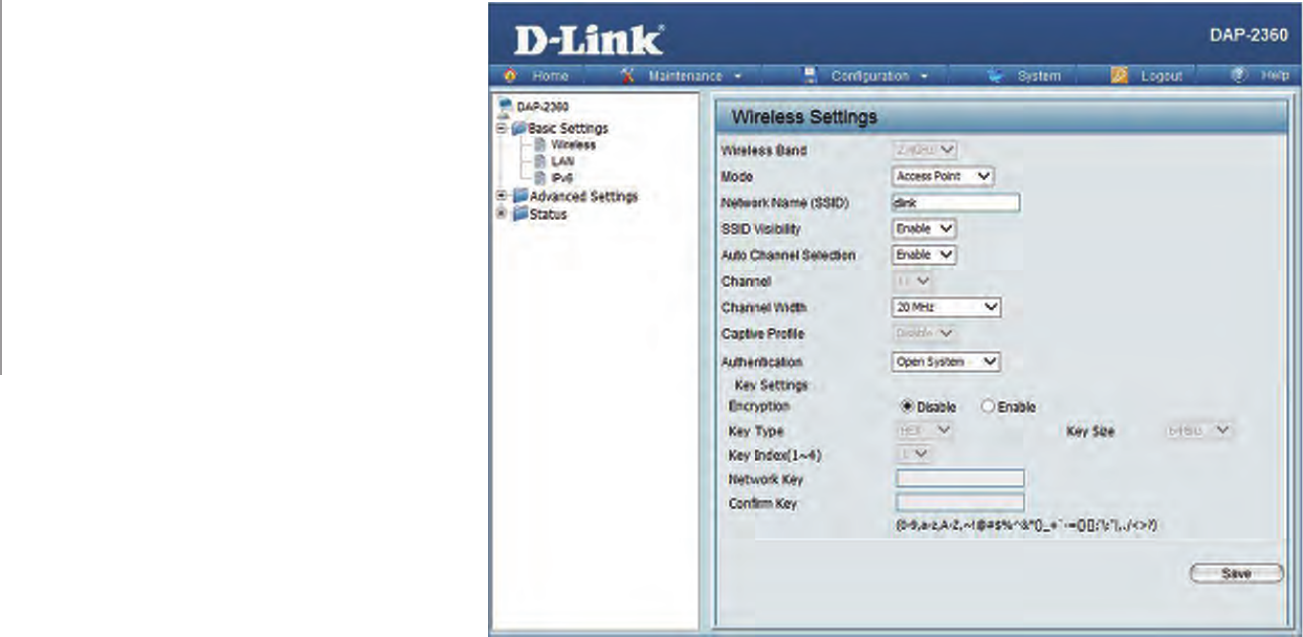Screen dimensions: 1303x637
Task: Click the Key Settings label
Action: coord(771,385)
